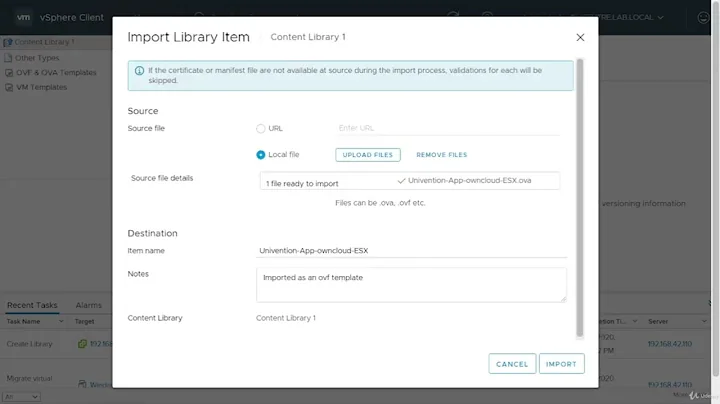Open the completion time column dropdown
The width and height of the screenshot is (720, 404).
tap(635, 321)
